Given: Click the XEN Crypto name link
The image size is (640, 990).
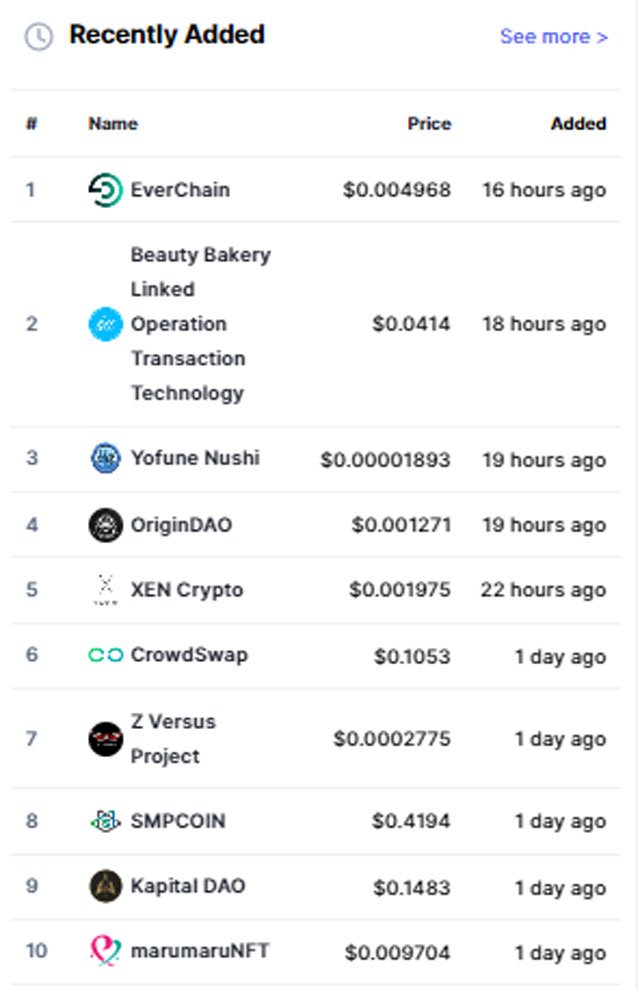Looking at the screenshot, I should tap(187, 590).
